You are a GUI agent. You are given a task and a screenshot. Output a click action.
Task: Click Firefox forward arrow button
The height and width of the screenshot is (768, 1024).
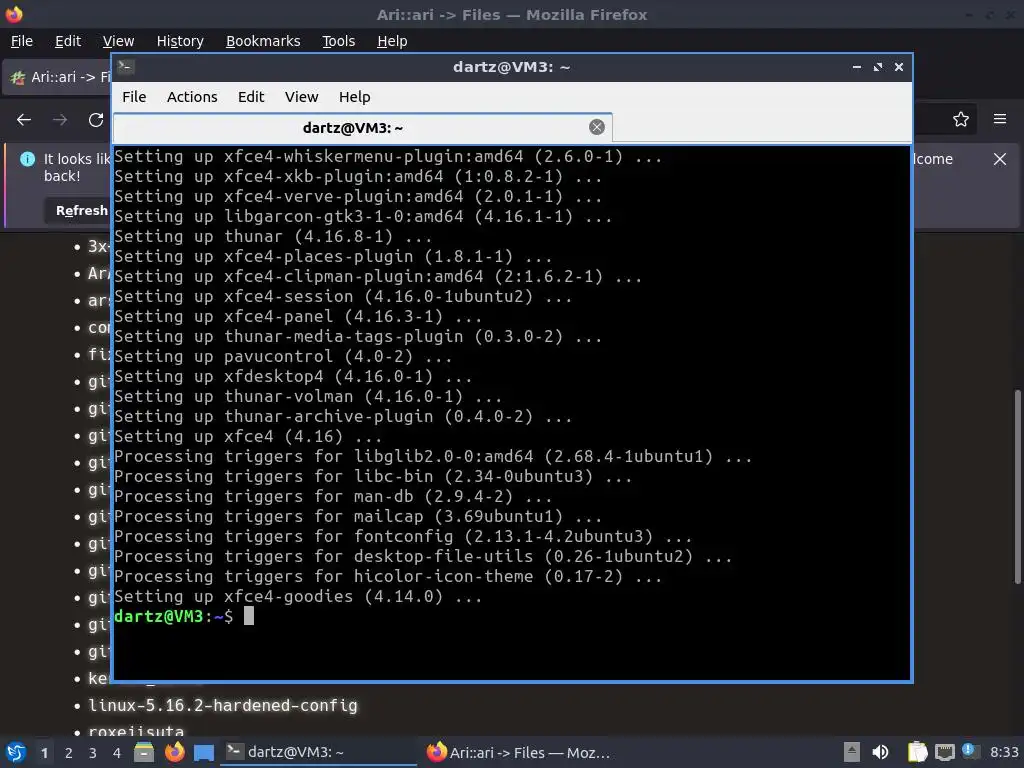pyautogui.click(x=60, y=120)
